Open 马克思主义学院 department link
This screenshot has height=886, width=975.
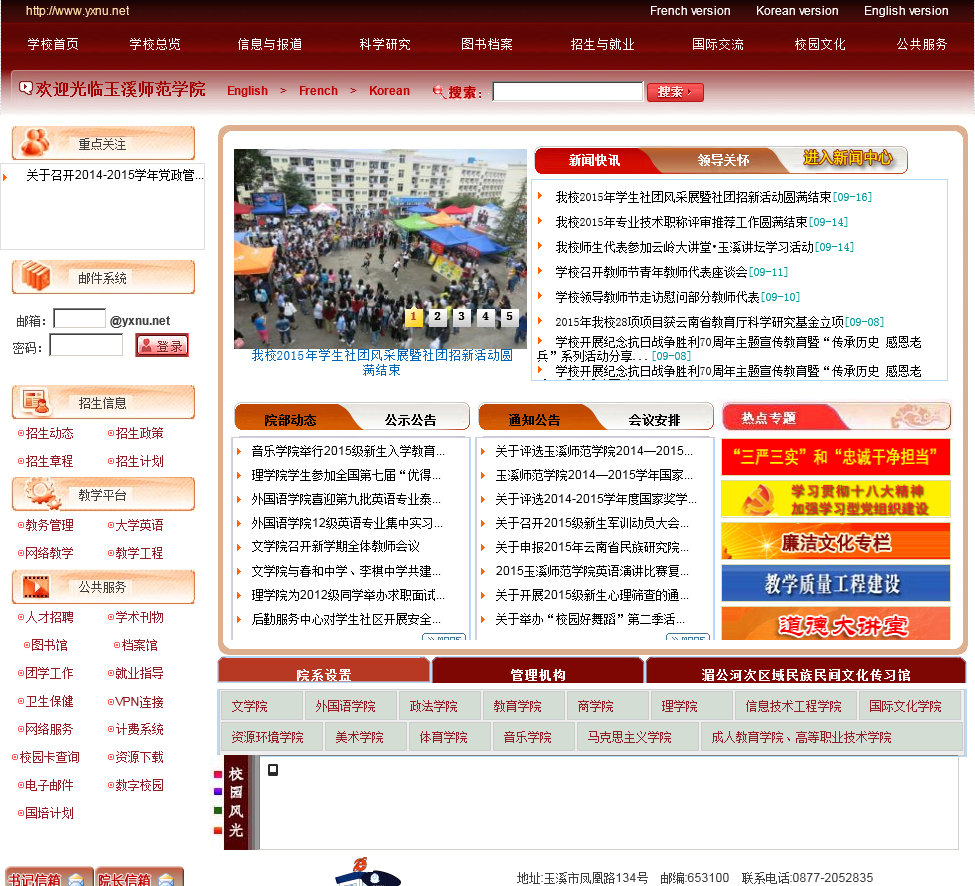coord(629,737)
